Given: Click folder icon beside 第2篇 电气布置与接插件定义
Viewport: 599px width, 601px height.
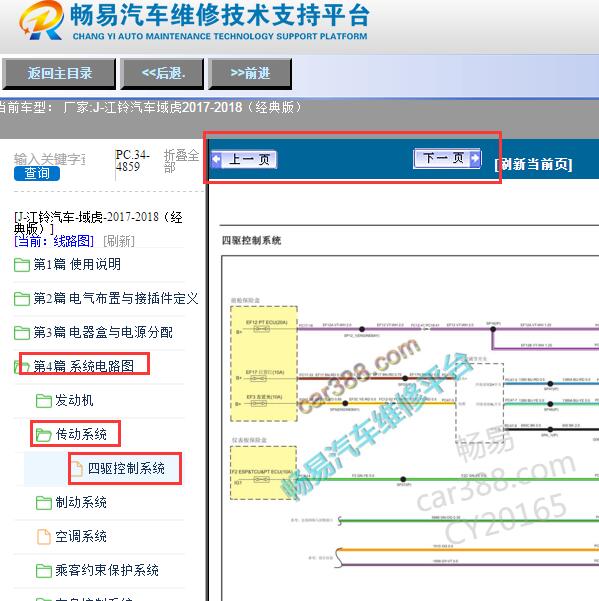Looking at the screenshot, I should tap(22, 299).
